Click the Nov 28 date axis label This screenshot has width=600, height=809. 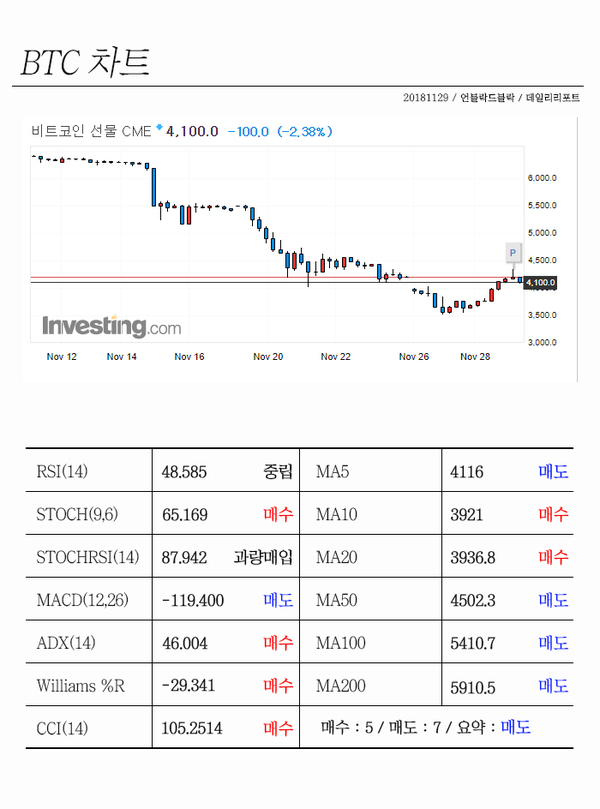coord(475,357)
